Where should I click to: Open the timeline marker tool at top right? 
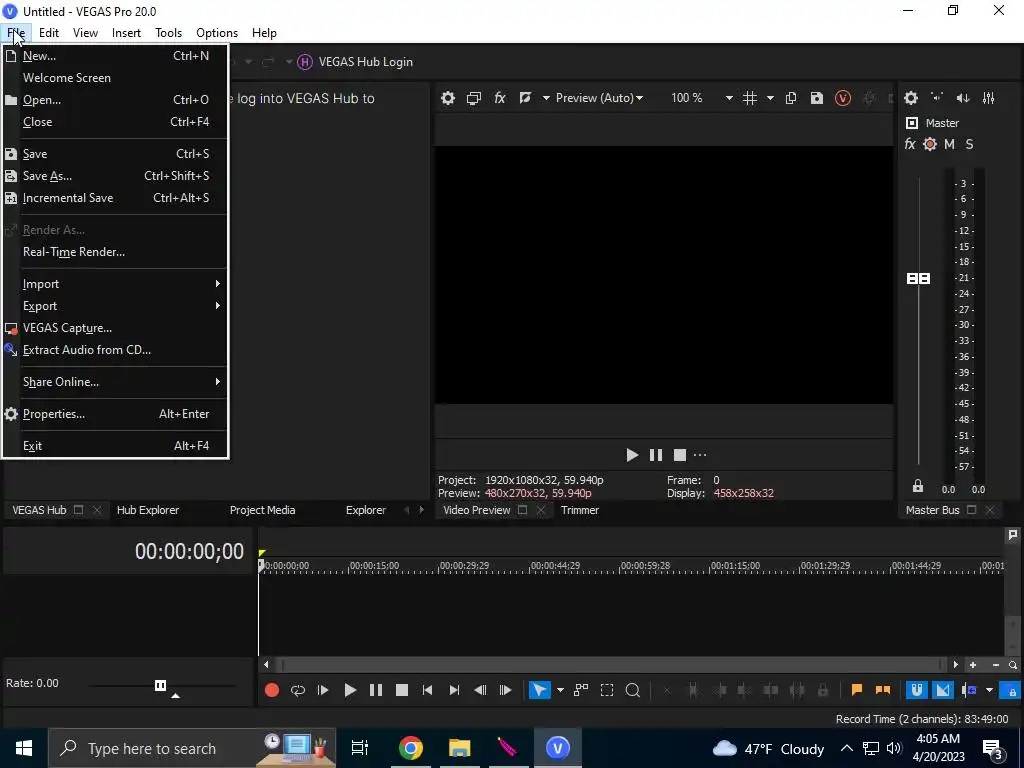pyautogui.click(x=1012, y=535)
